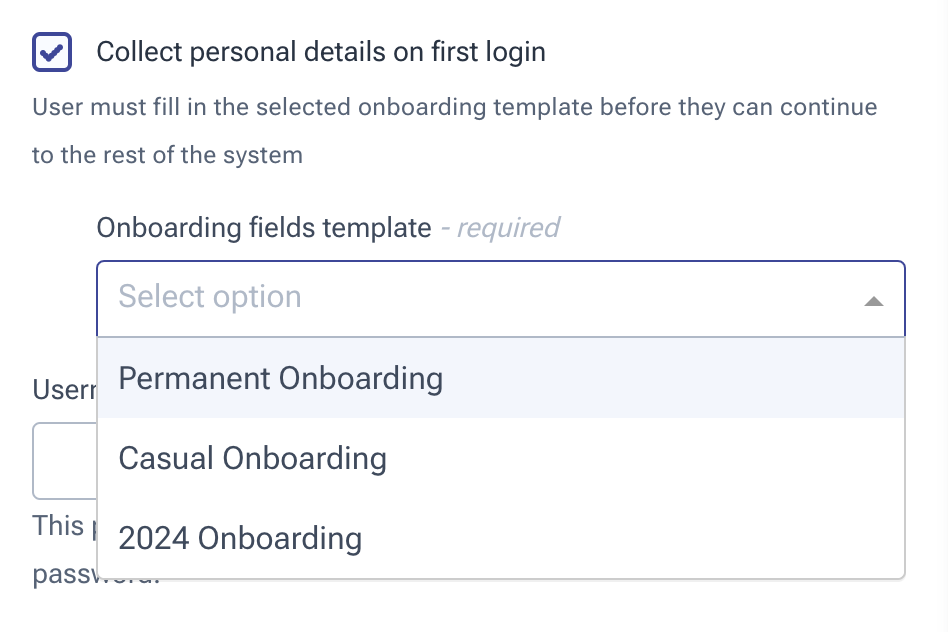Collapse the dropdown using the chevron arrow
The image size is (948, 632).
[x=873, y=299]
